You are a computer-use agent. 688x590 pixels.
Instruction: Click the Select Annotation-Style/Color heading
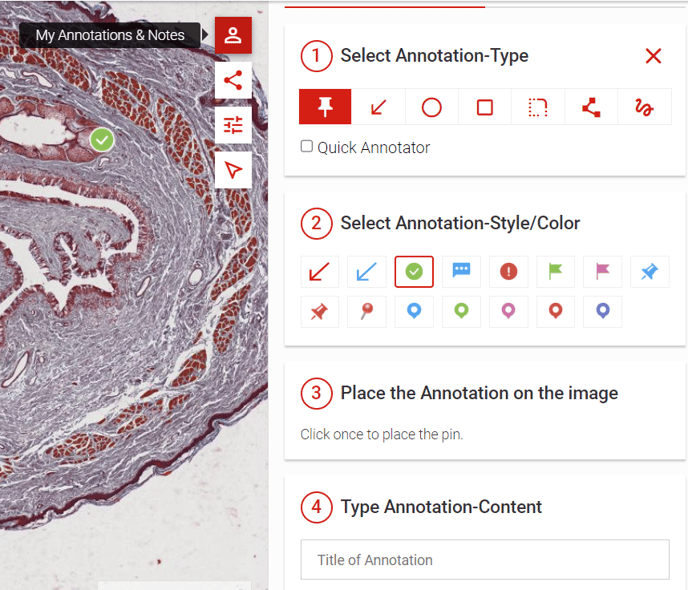click(460, 223)
